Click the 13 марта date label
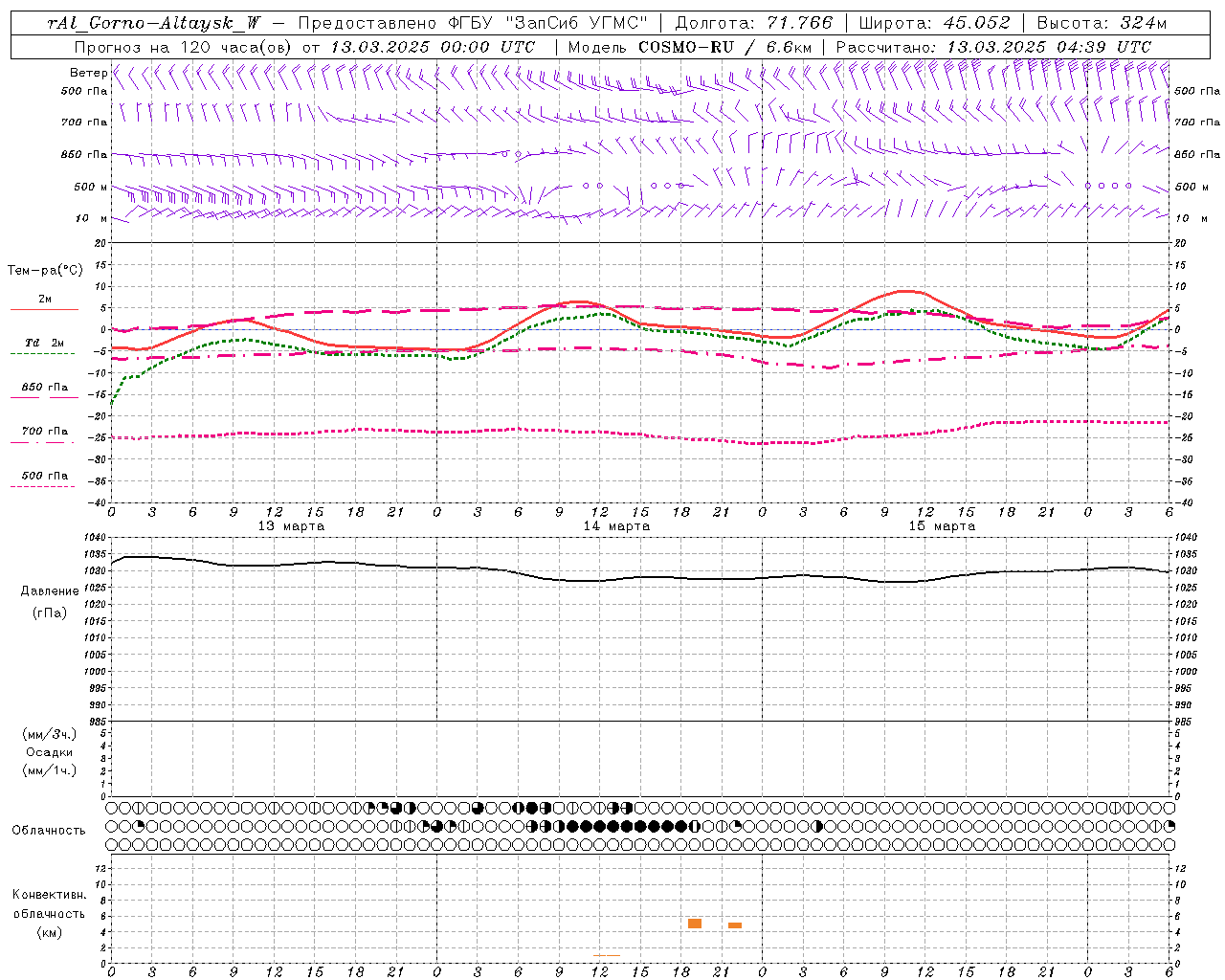This screenshot has height=980, width=1225. [291, 526]
